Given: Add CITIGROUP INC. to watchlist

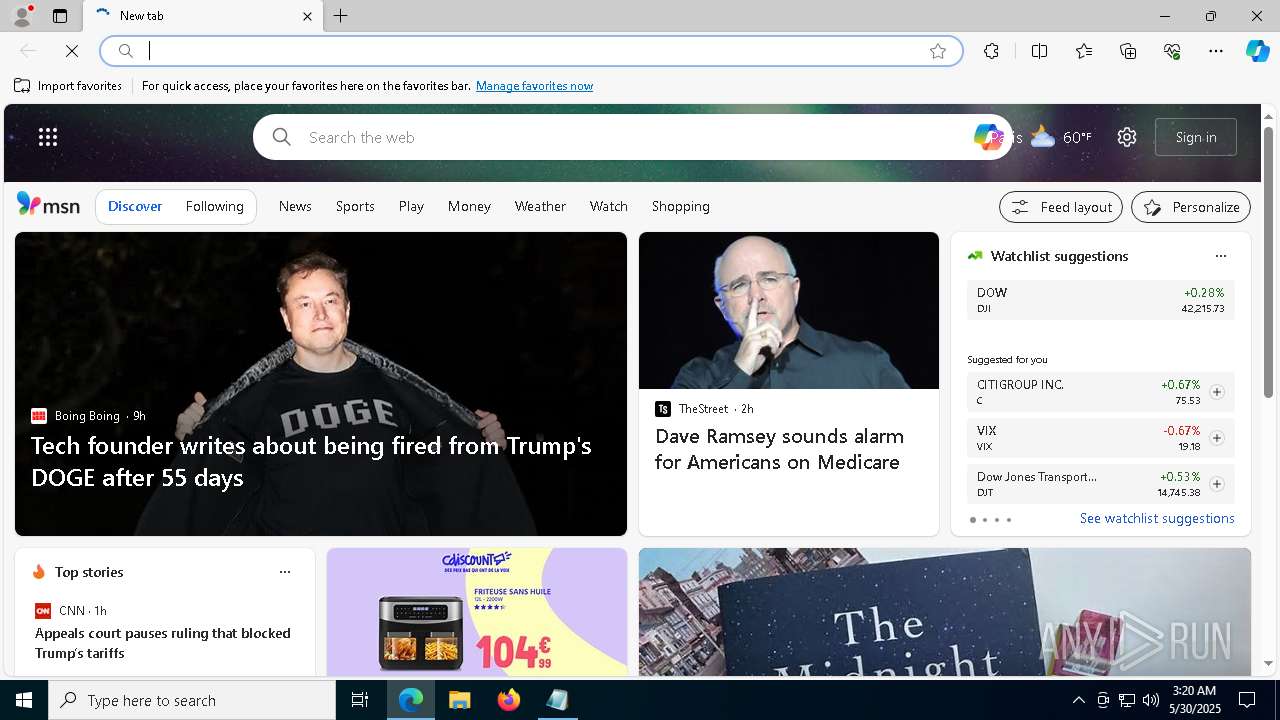Looking at the screenshot, I should pyautogui.click(x=1217, y=392).
